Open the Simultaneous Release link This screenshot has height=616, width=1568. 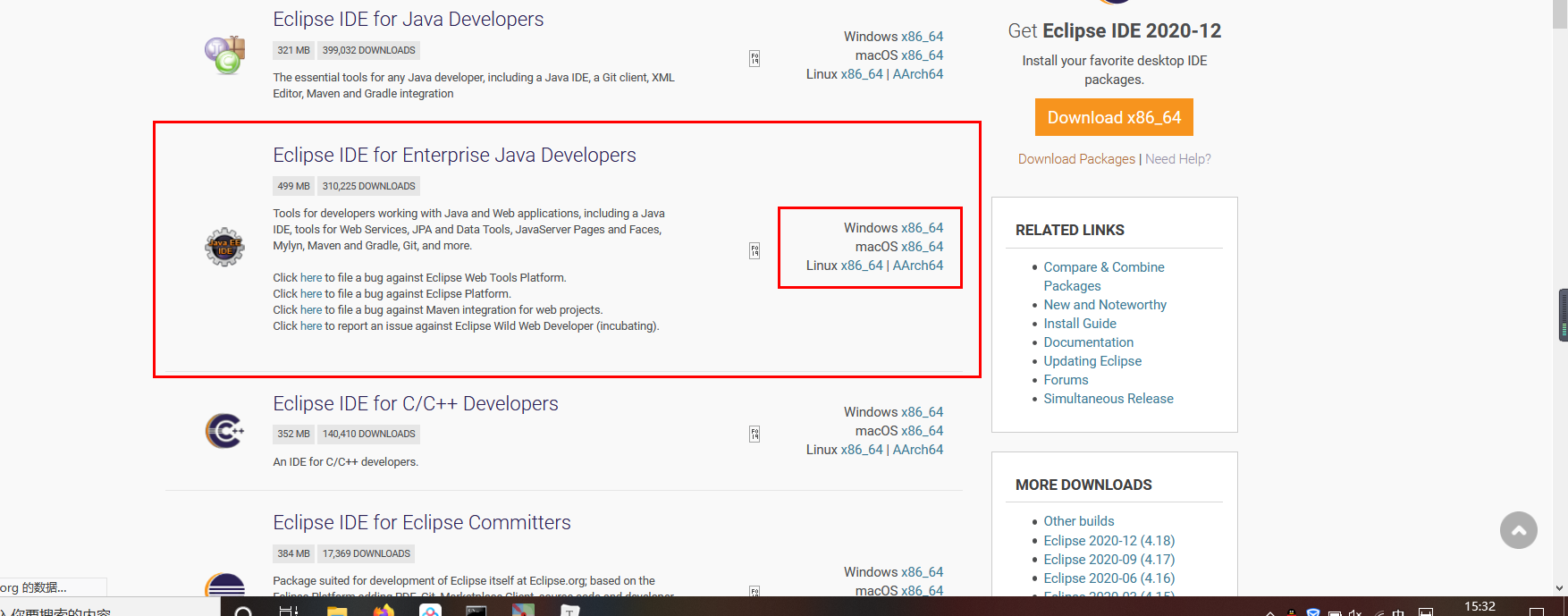pos(1109,399)
